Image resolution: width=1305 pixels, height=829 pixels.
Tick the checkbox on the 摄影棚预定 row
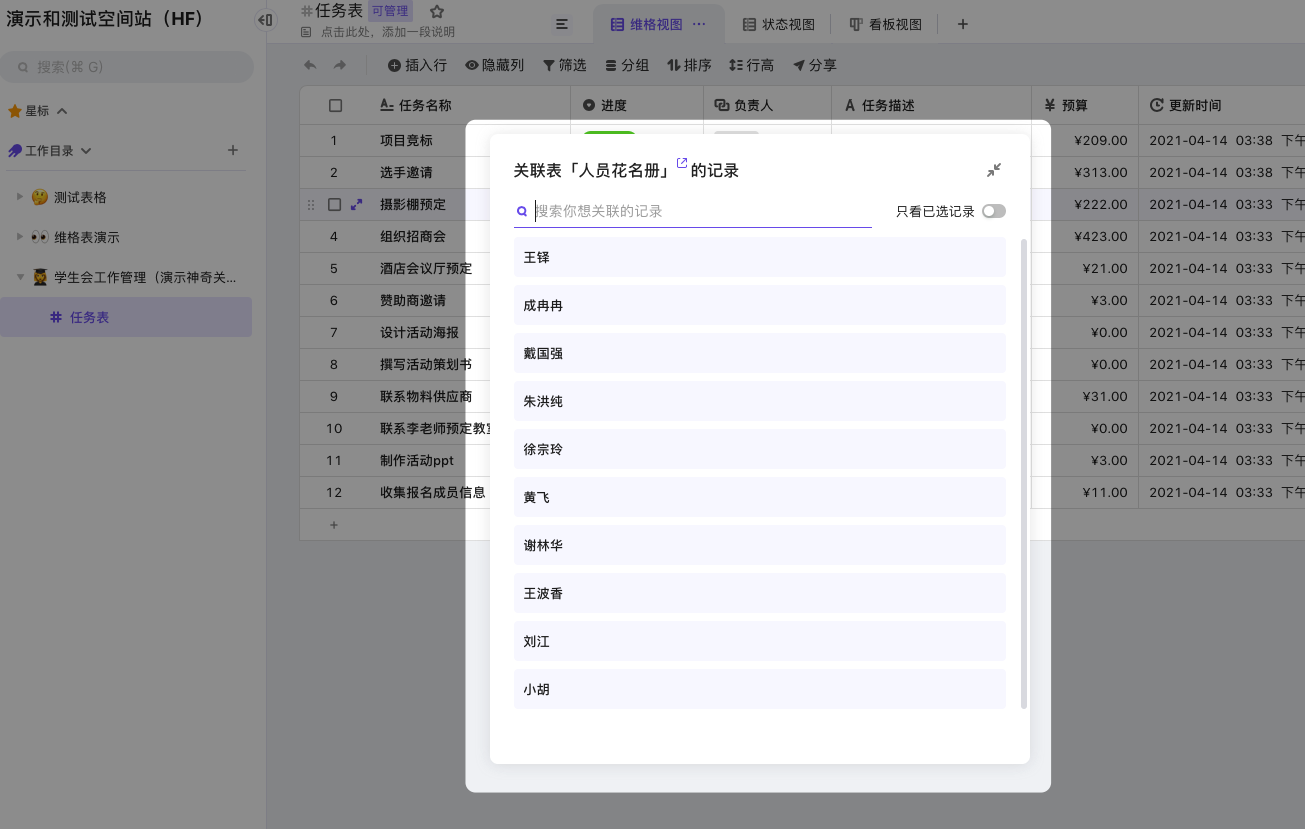(335, 204)
